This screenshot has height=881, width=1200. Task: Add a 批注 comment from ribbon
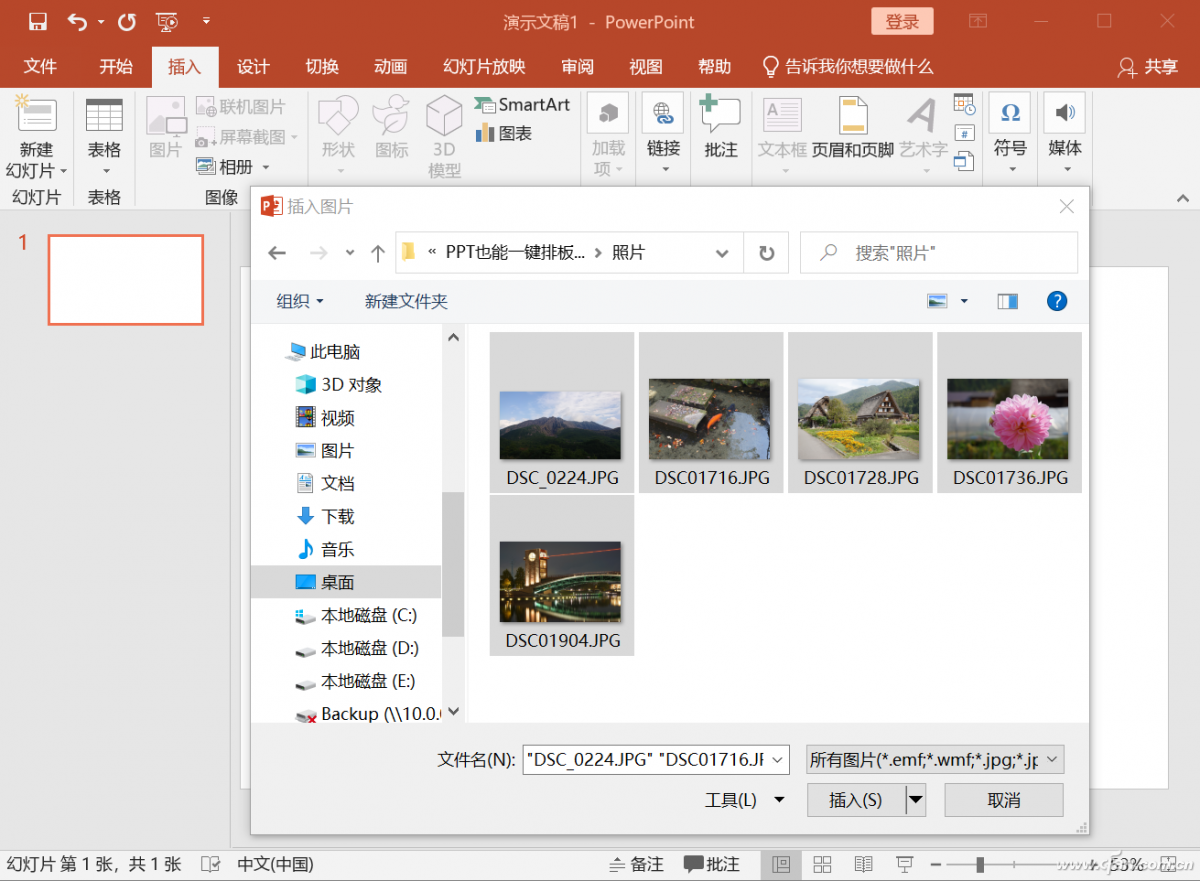720,128
